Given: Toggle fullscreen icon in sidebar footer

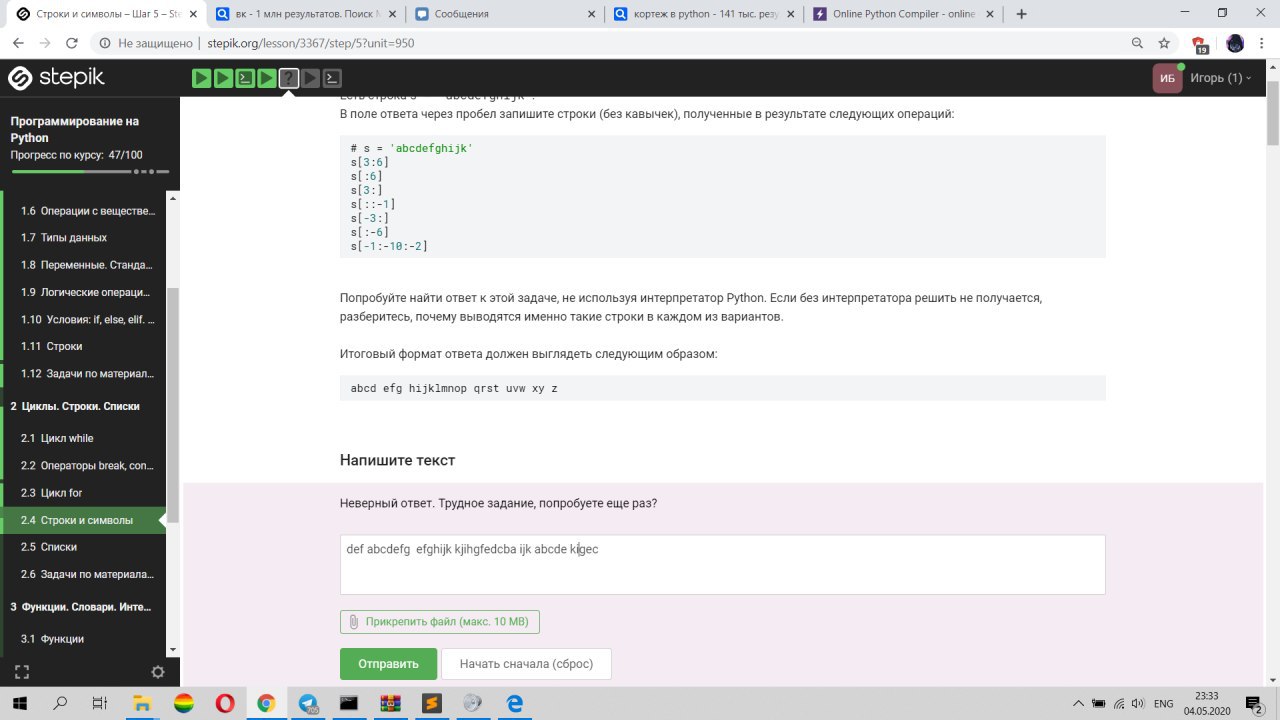Looking at the screenshot, I should 21,672.
